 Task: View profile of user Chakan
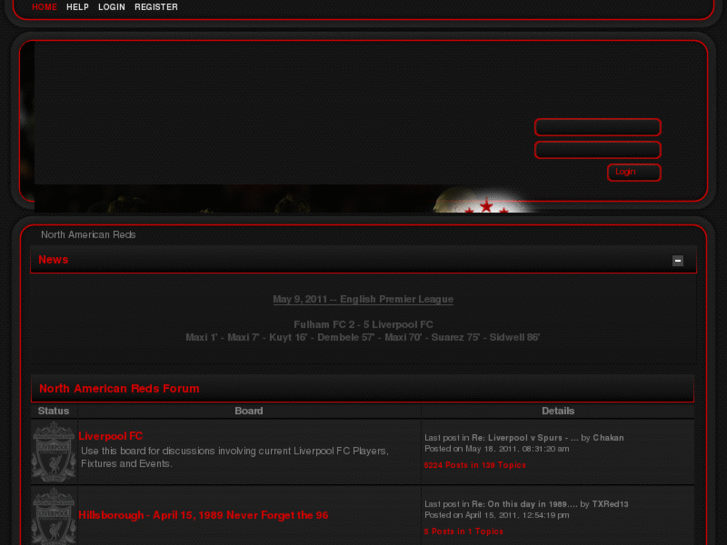[608, 438]
